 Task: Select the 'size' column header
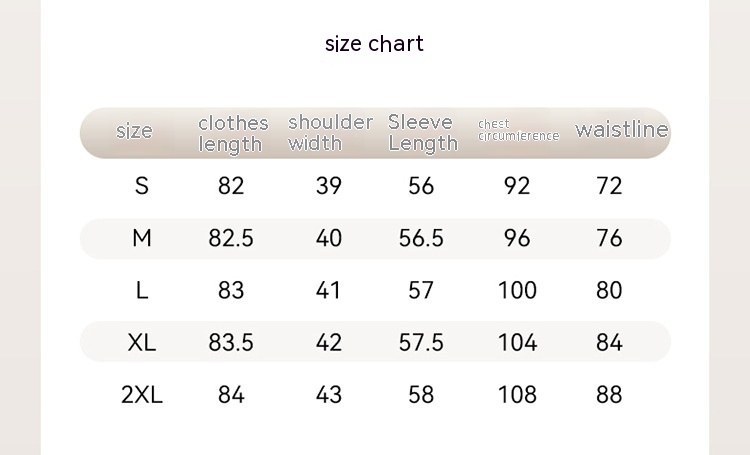[x=134, y=131]
